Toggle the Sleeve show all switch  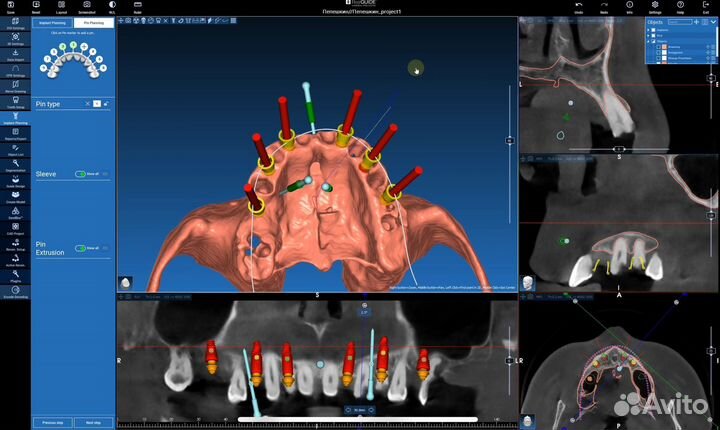click(80, 174)
